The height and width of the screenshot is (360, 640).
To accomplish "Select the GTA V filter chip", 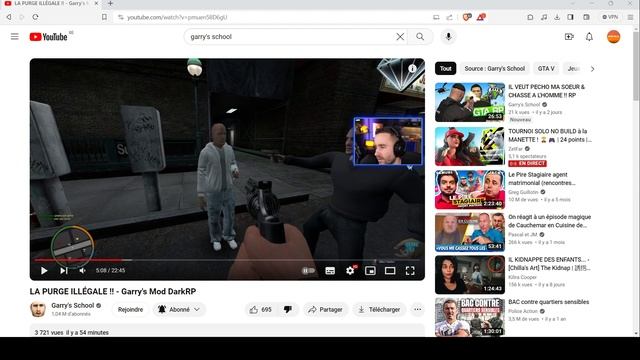I will [546, 69].
